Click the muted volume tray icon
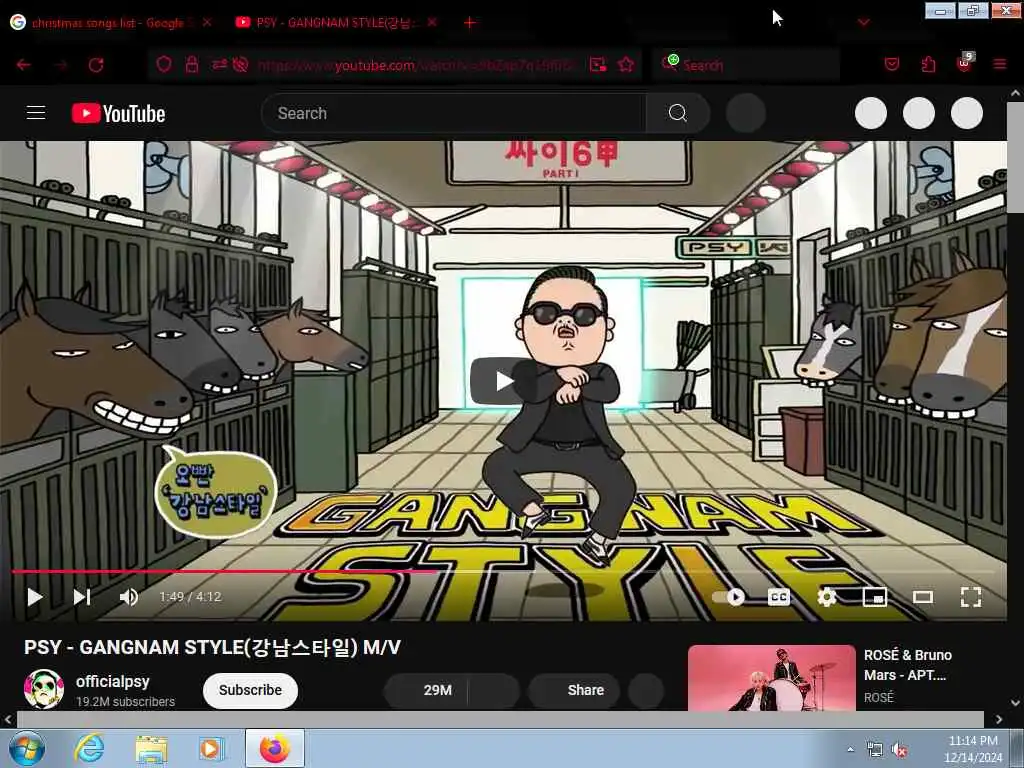This screenshot has height=768, width=1024. pos(900,750)
